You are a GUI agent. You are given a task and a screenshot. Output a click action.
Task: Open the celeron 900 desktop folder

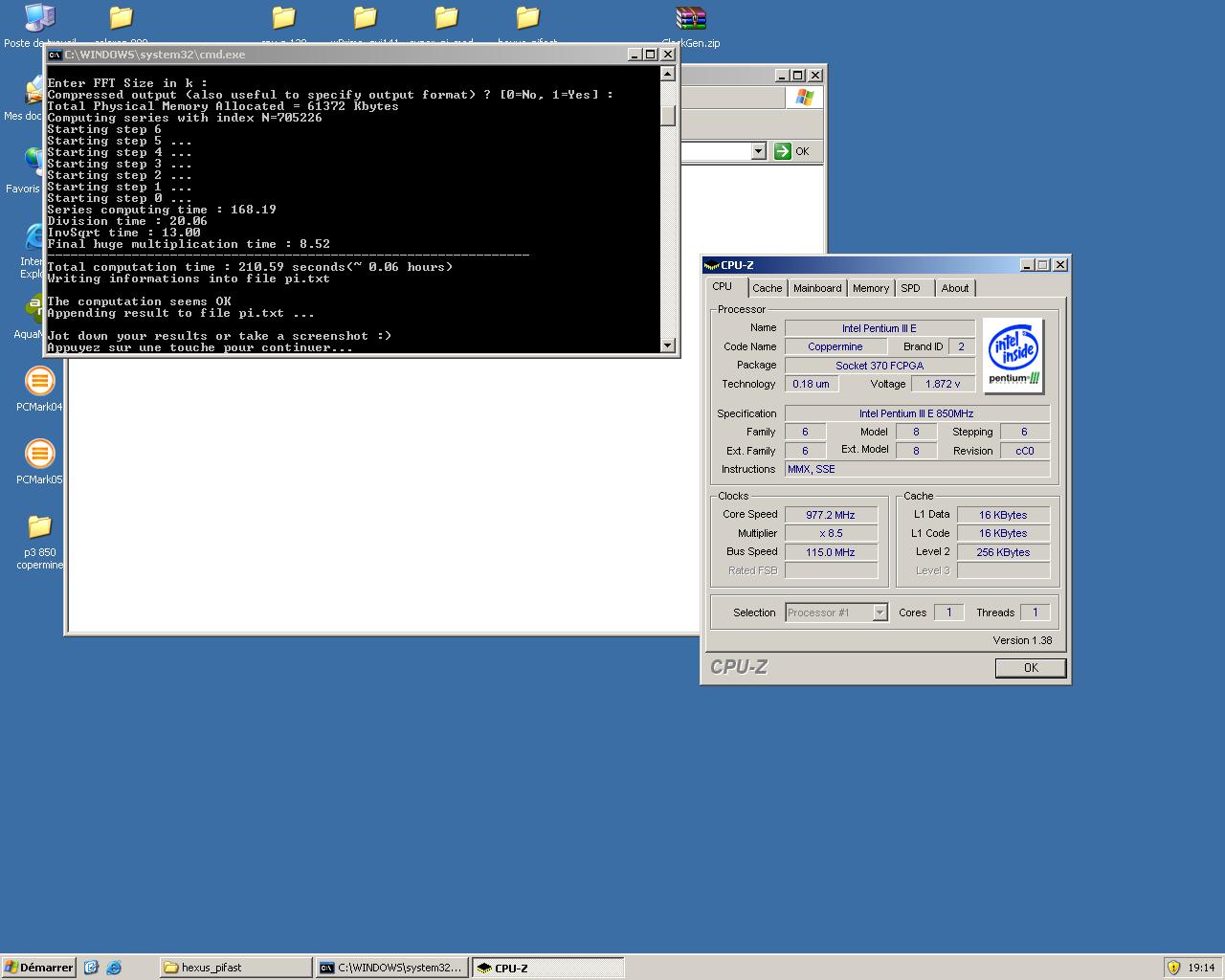(x=121, y=19)
